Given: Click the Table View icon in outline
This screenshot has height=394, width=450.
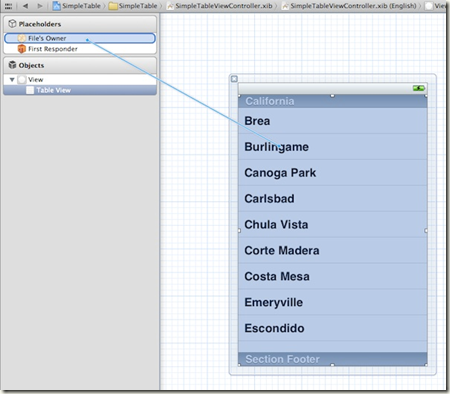Looking at the screenshot, I should click(30, 90).
